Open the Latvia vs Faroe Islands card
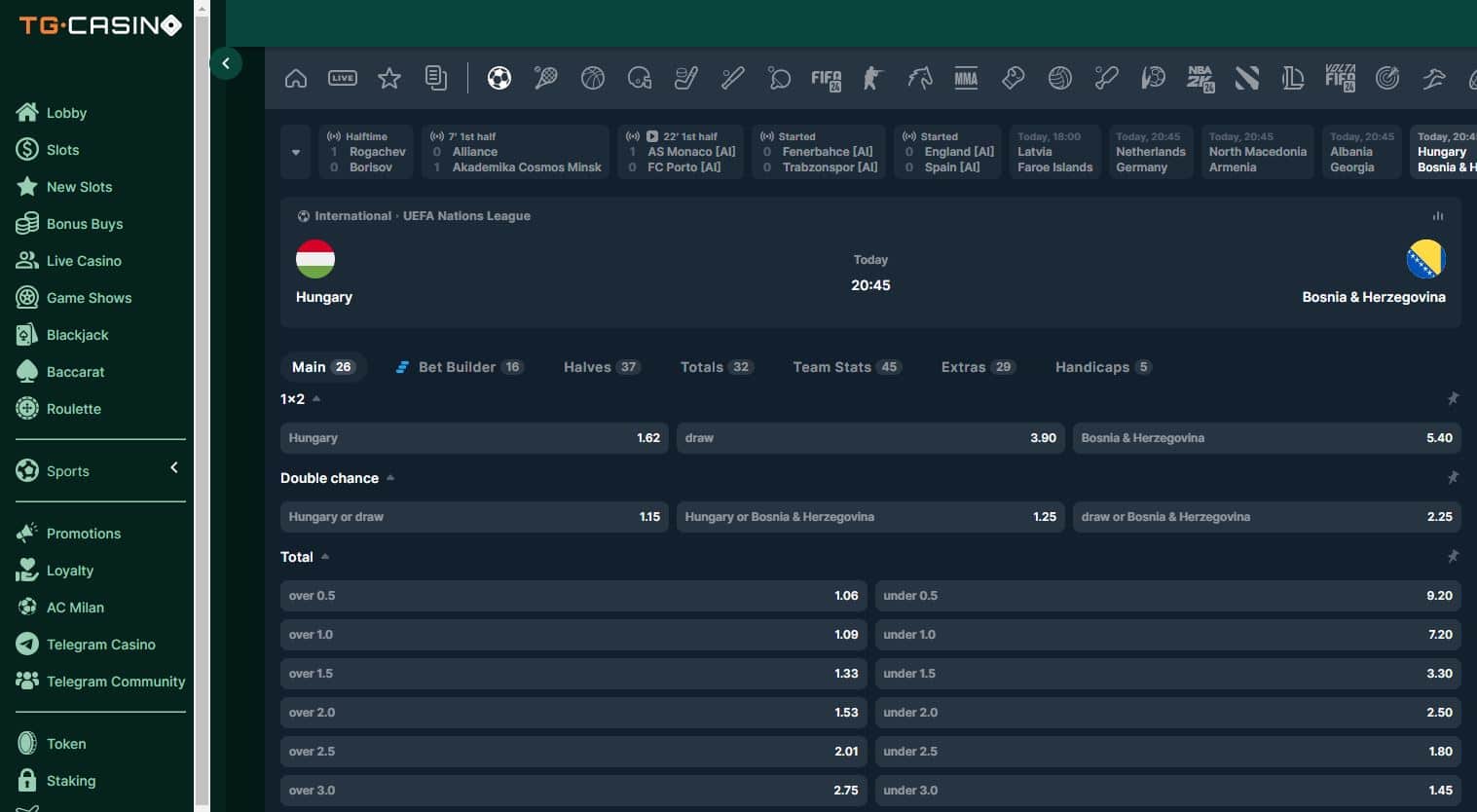 (1055, 152)
